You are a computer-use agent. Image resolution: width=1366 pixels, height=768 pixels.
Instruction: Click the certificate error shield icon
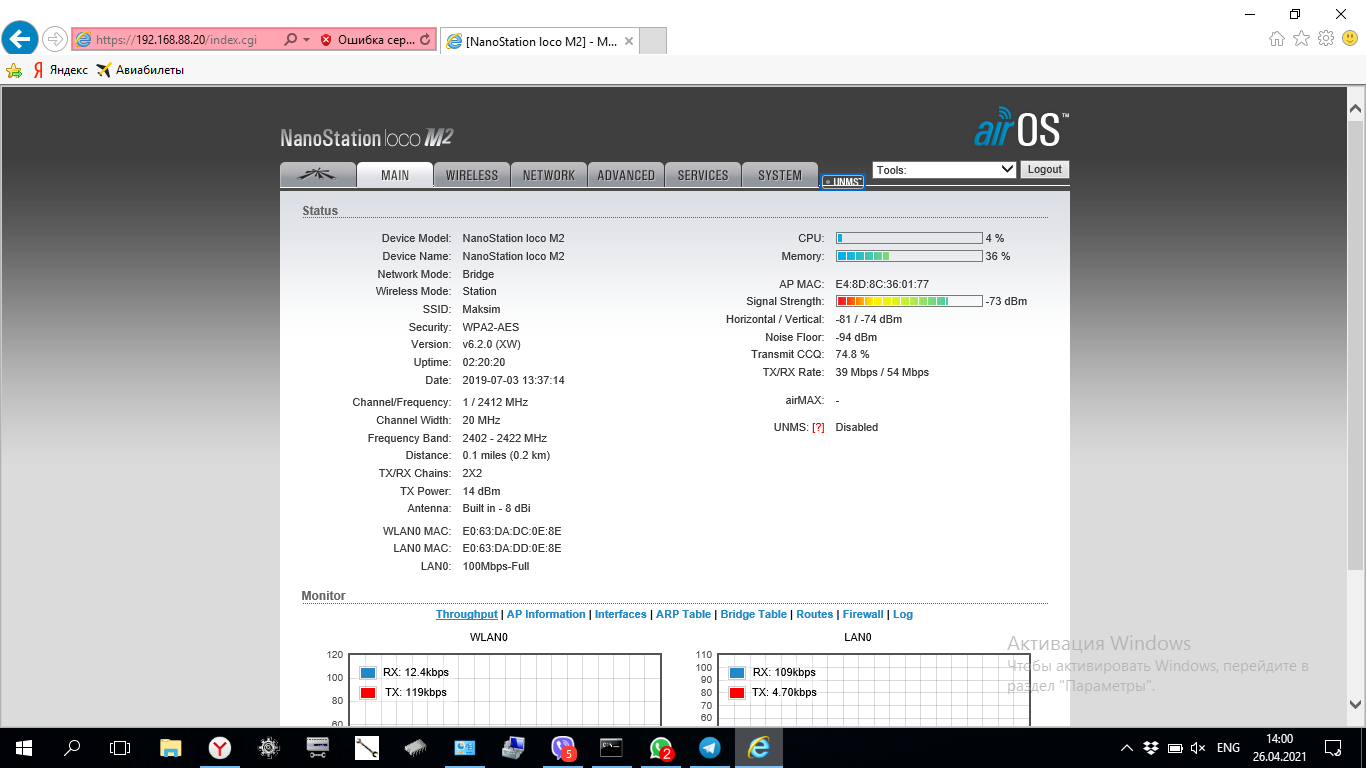point(326,40)
